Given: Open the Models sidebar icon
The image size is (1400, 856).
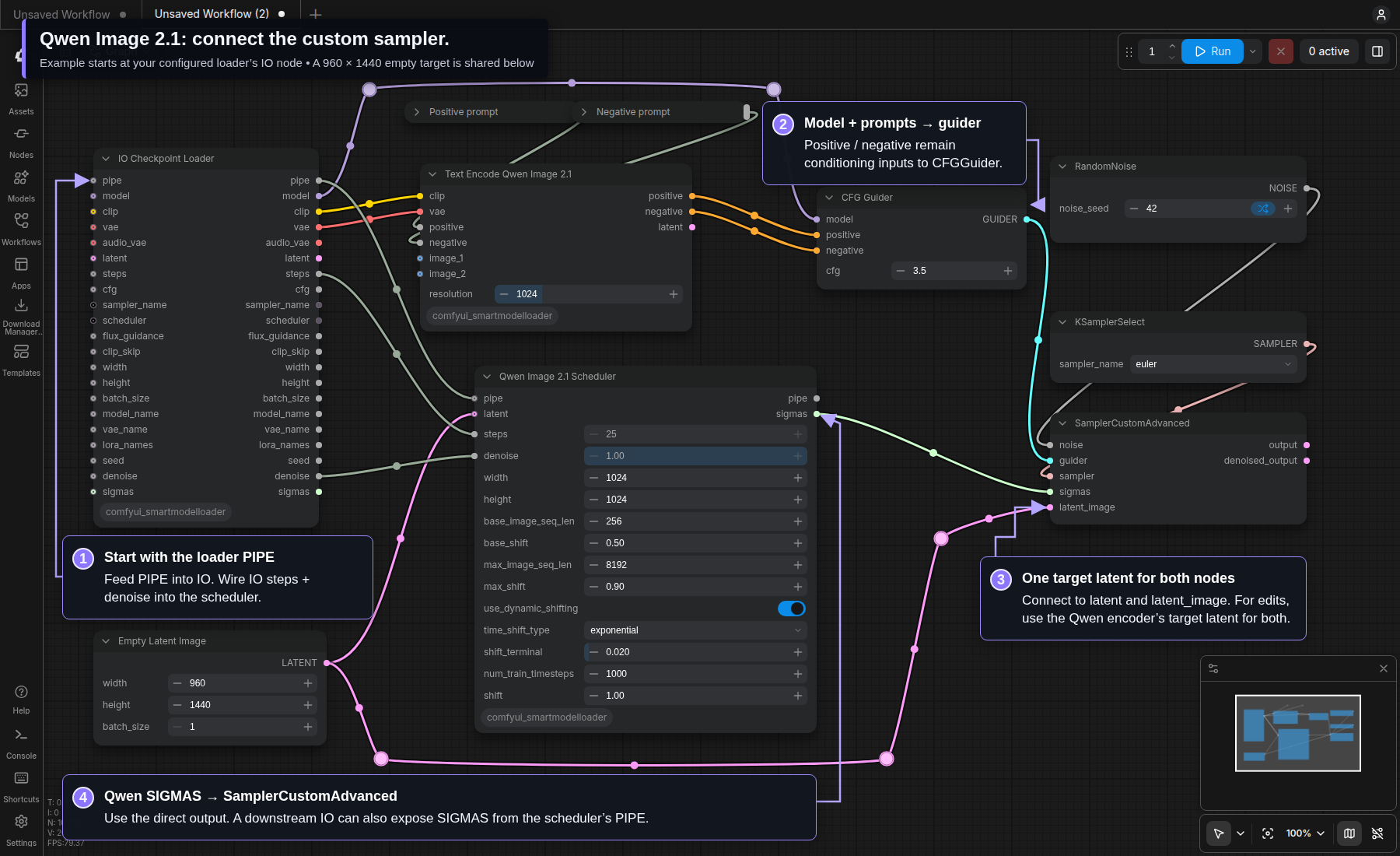Looking at the screenshot, I should tap(21, 185).
